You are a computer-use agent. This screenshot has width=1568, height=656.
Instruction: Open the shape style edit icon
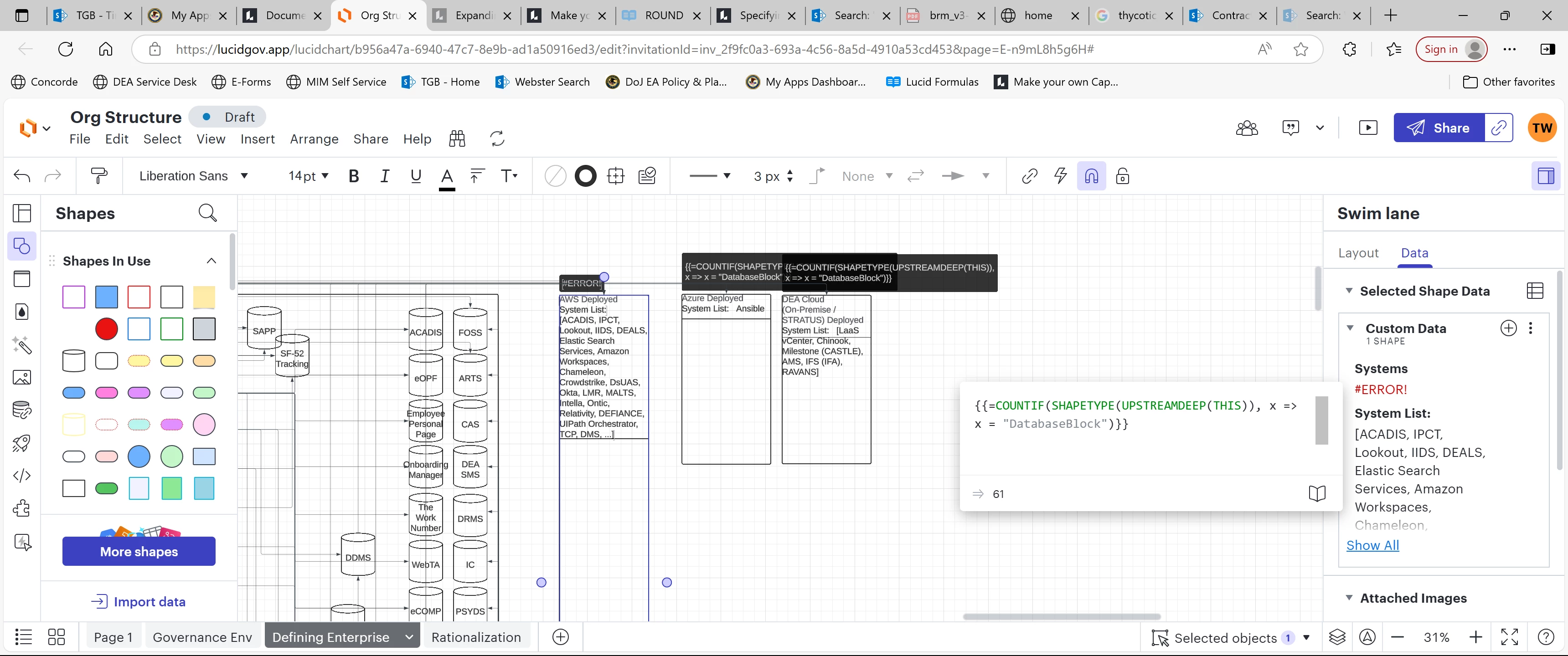pos(647,176)
